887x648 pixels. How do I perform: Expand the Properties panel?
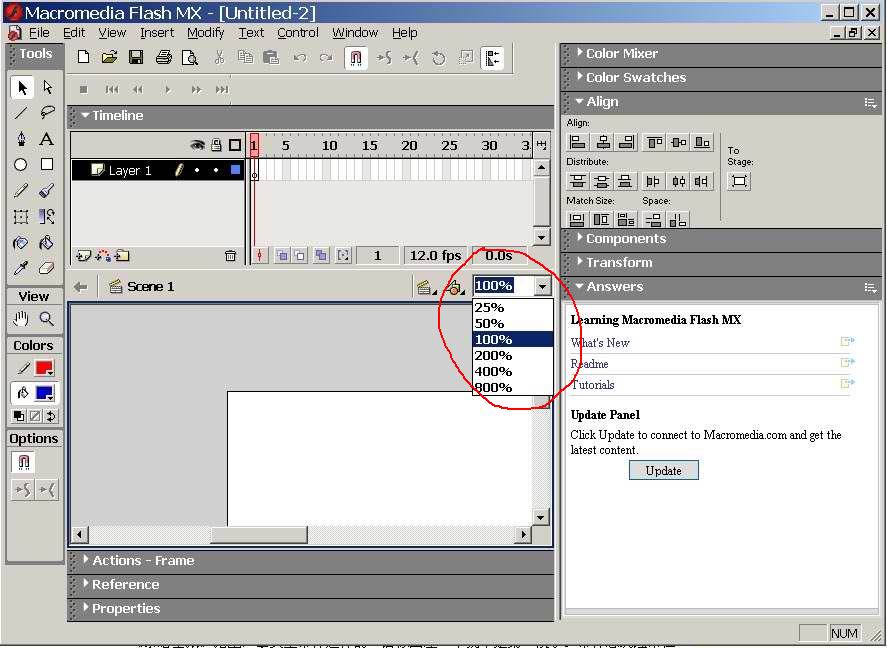(86, 607)
